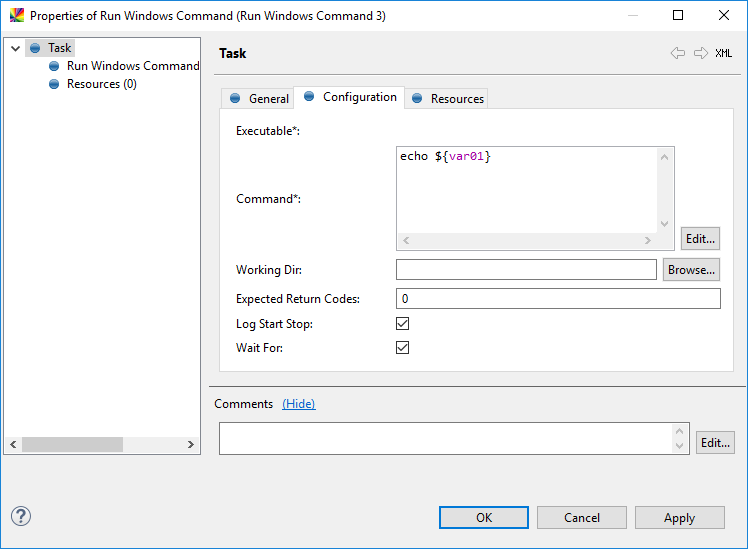The image size is (748, 549).
Task: Toggle the Log Start Stop checkbox
Action: click(403, 324)
